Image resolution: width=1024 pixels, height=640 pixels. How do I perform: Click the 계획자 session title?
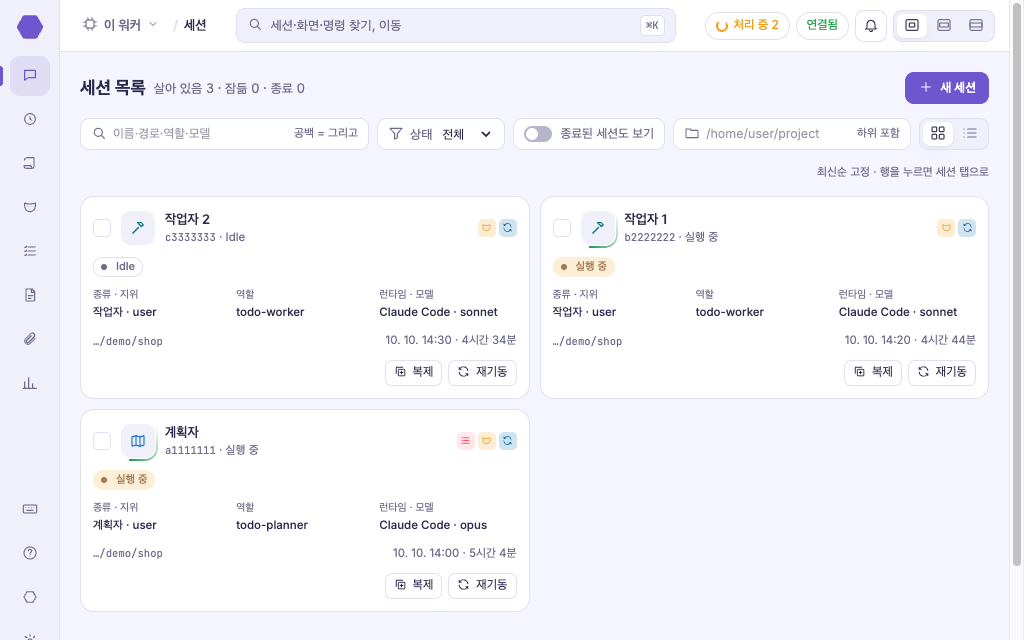point(182,432)
